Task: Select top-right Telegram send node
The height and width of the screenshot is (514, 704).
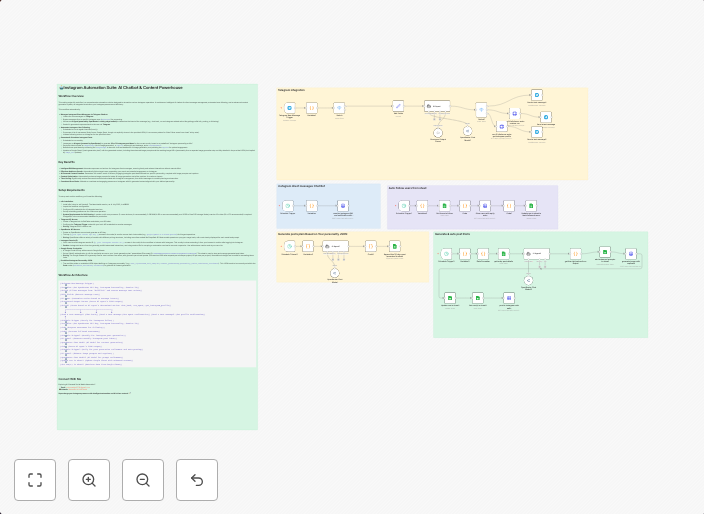Action: [537, 96]
